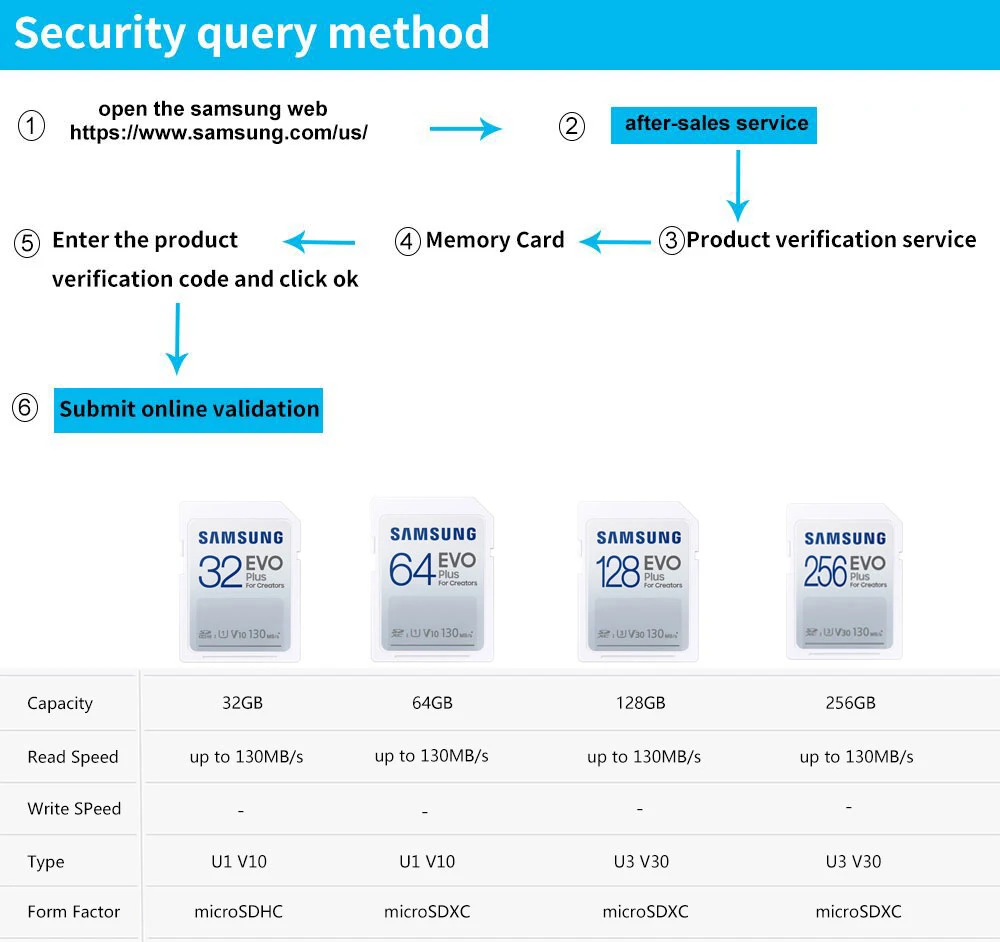This screenshot has width=1000, height=942.
Task: Click the Submit online validation box
Action: point(188,410)
